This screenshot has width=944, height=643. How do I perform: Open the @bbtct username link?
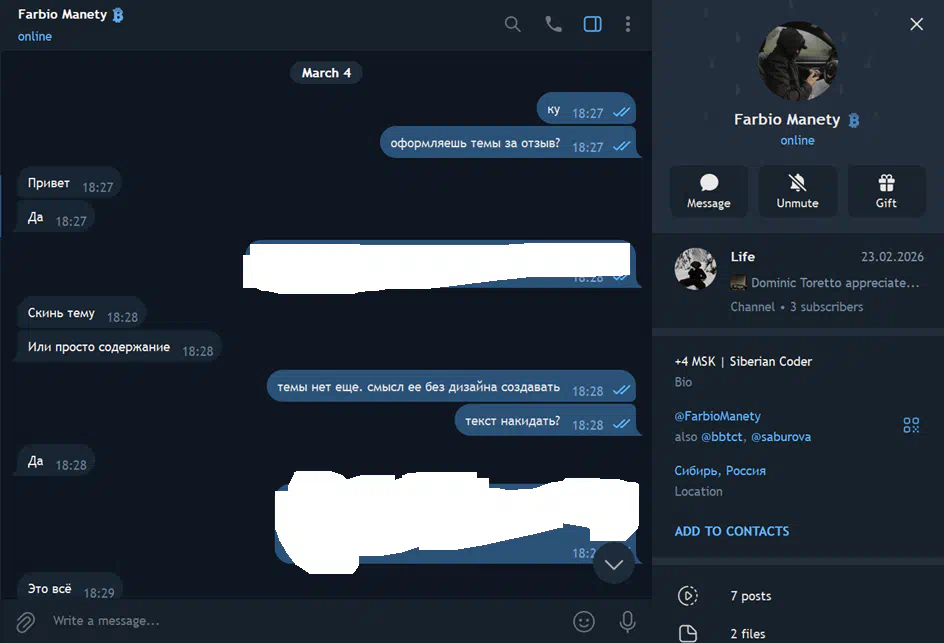tap(721, 437)
